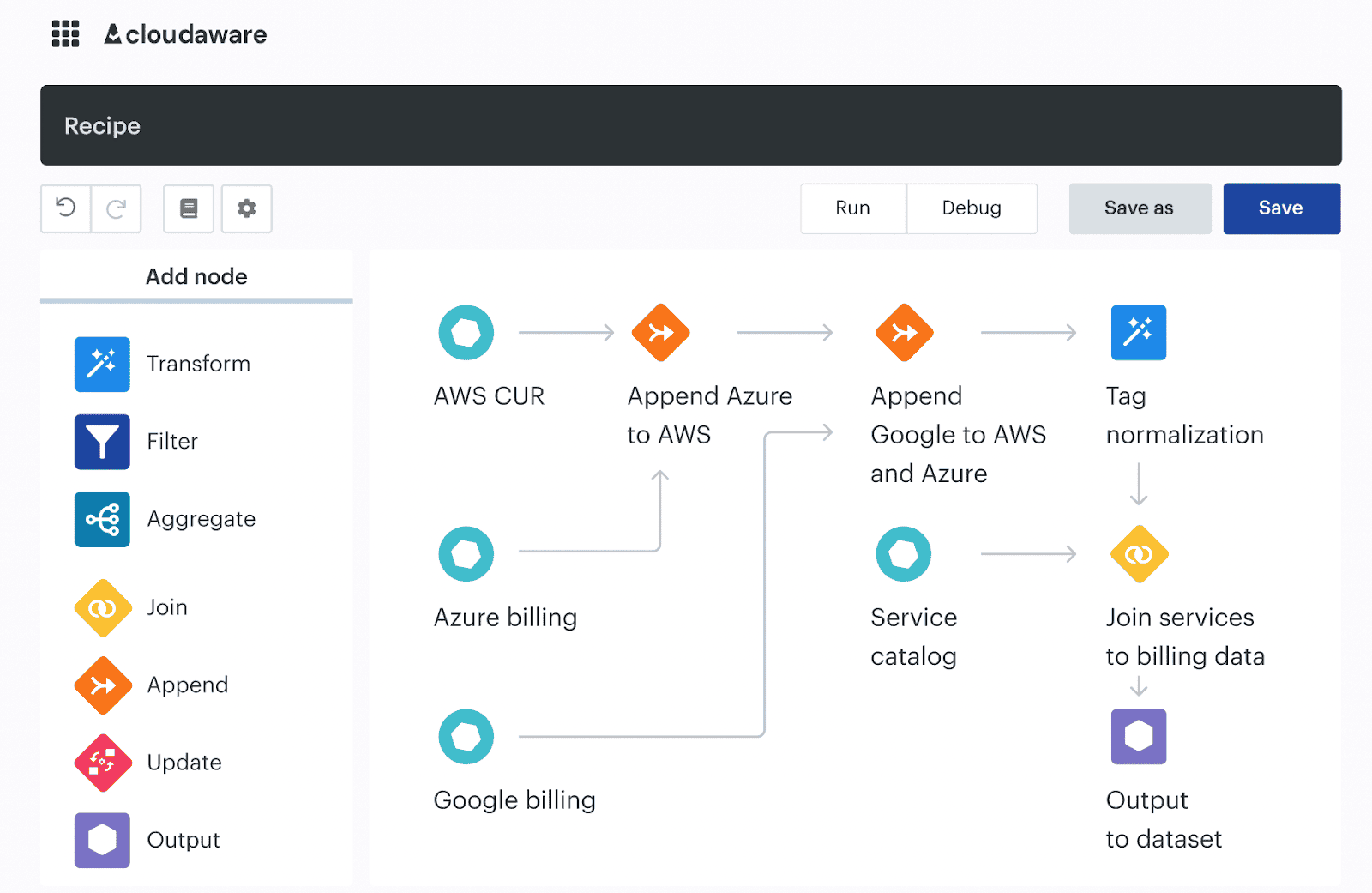This screenshot has width=1372, height=893.
Task: Pick the Update node icon
Action: tap(103, 763)
